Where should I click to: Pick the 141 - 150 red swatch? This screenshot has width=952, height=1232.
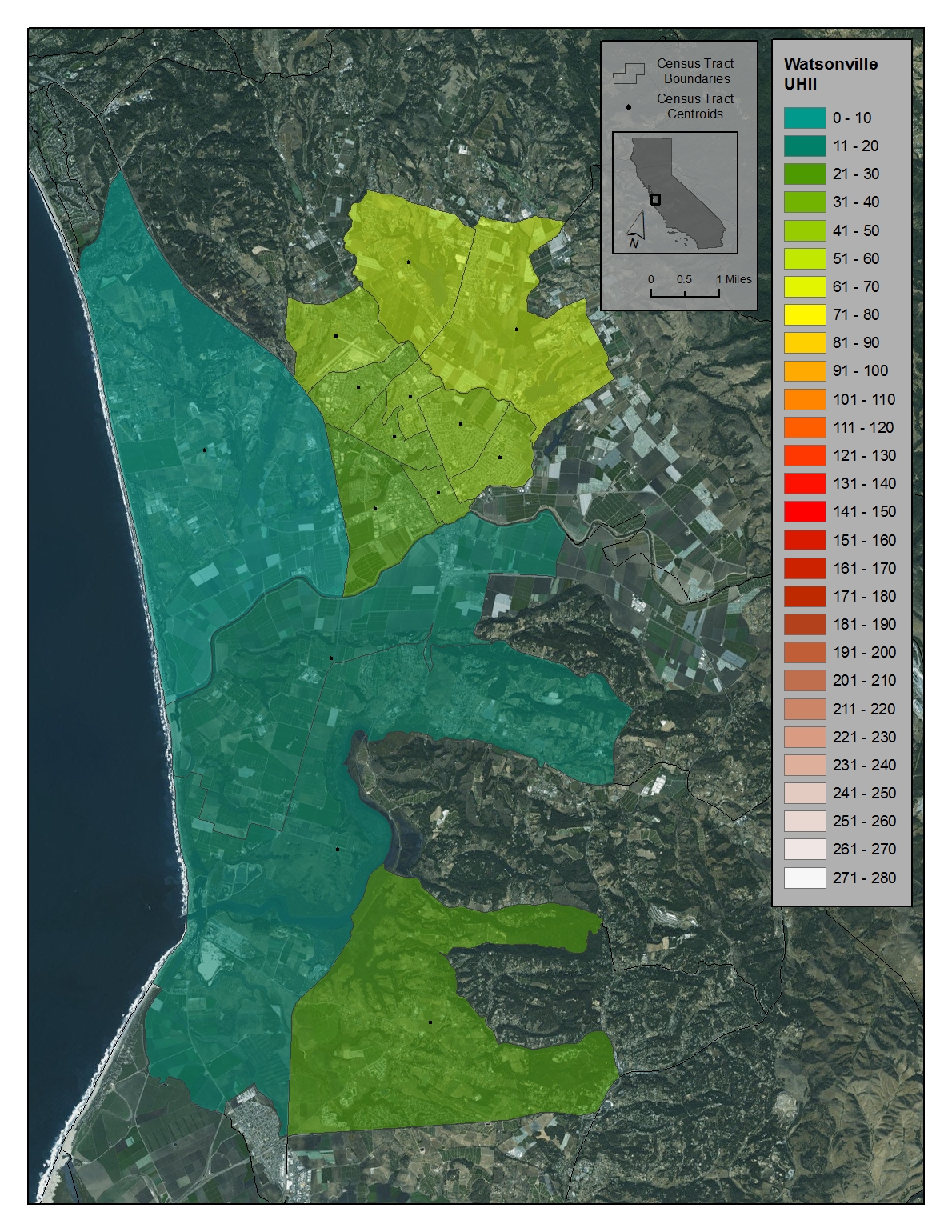pos(804,511)
